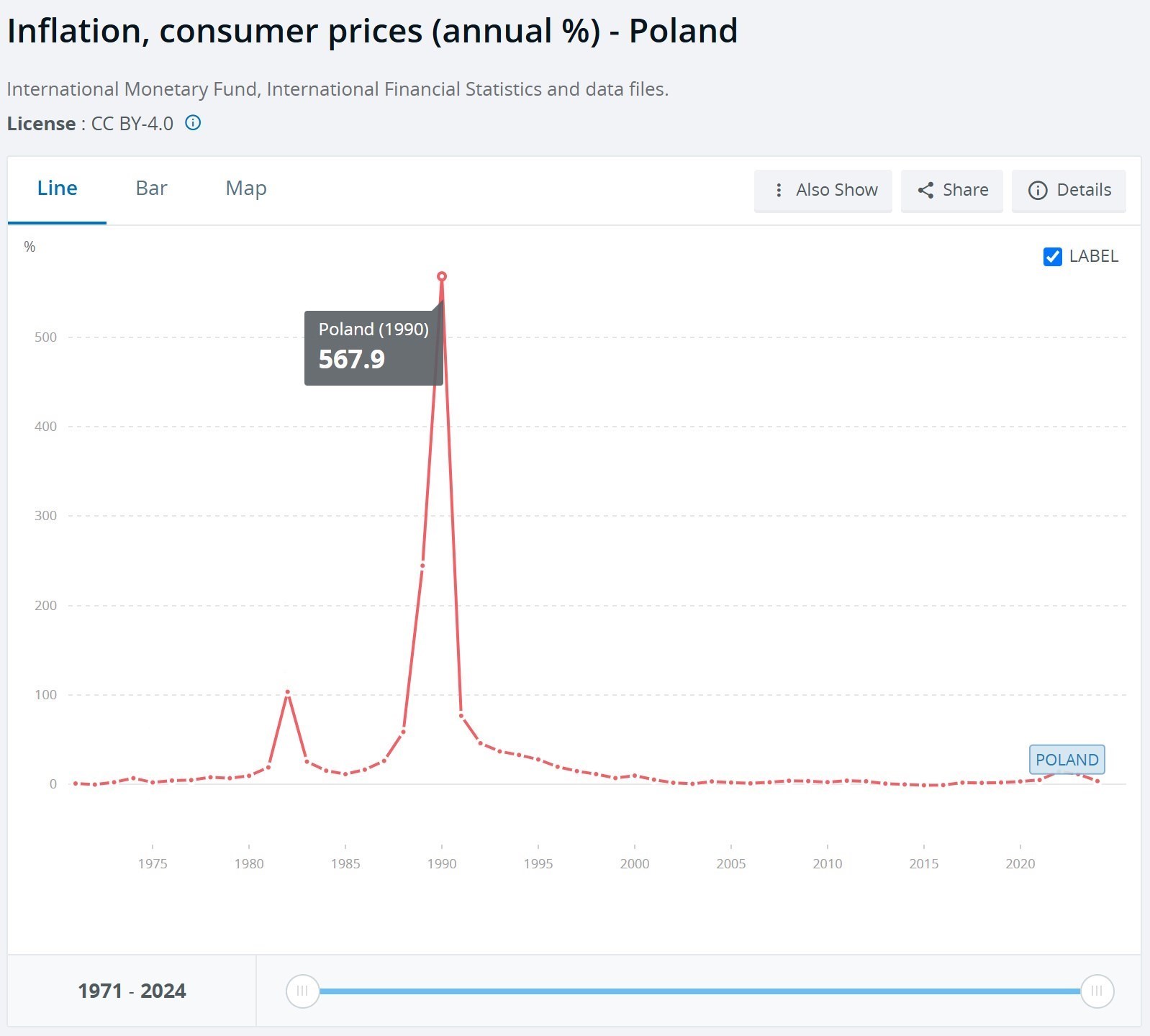
Task: Click the POLAND series label tag
Action: click(x=1067, y=760)
